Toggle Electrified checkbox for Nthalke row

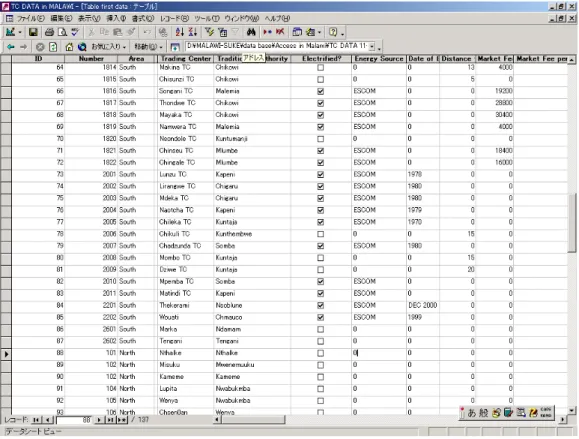point(321,353)
